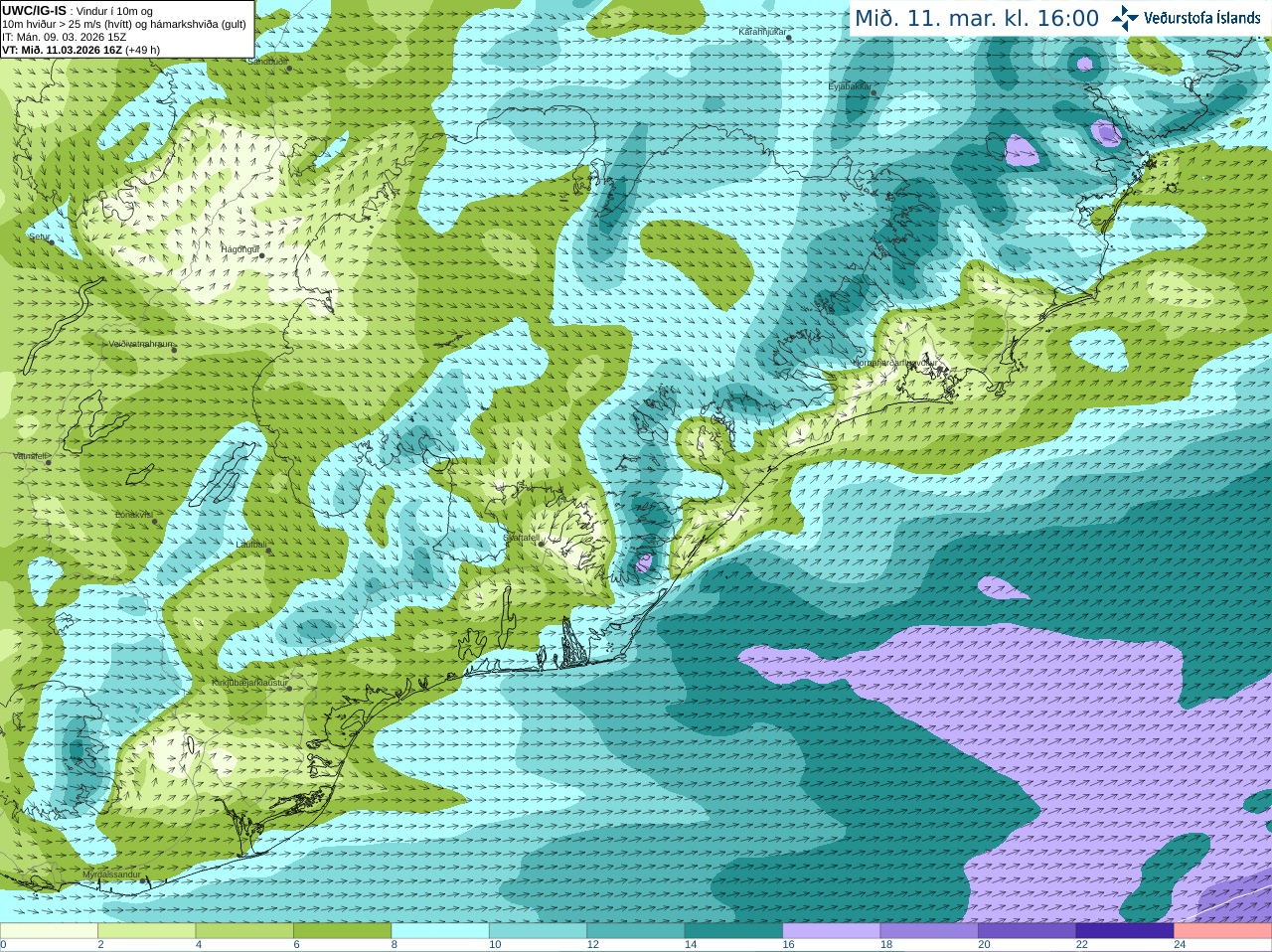The width and height of the screenshot is (1272, 952).
Task: Select the 18–20 m/s purple legend swatch
Action: pyautogui.click(x=929, y=931)
